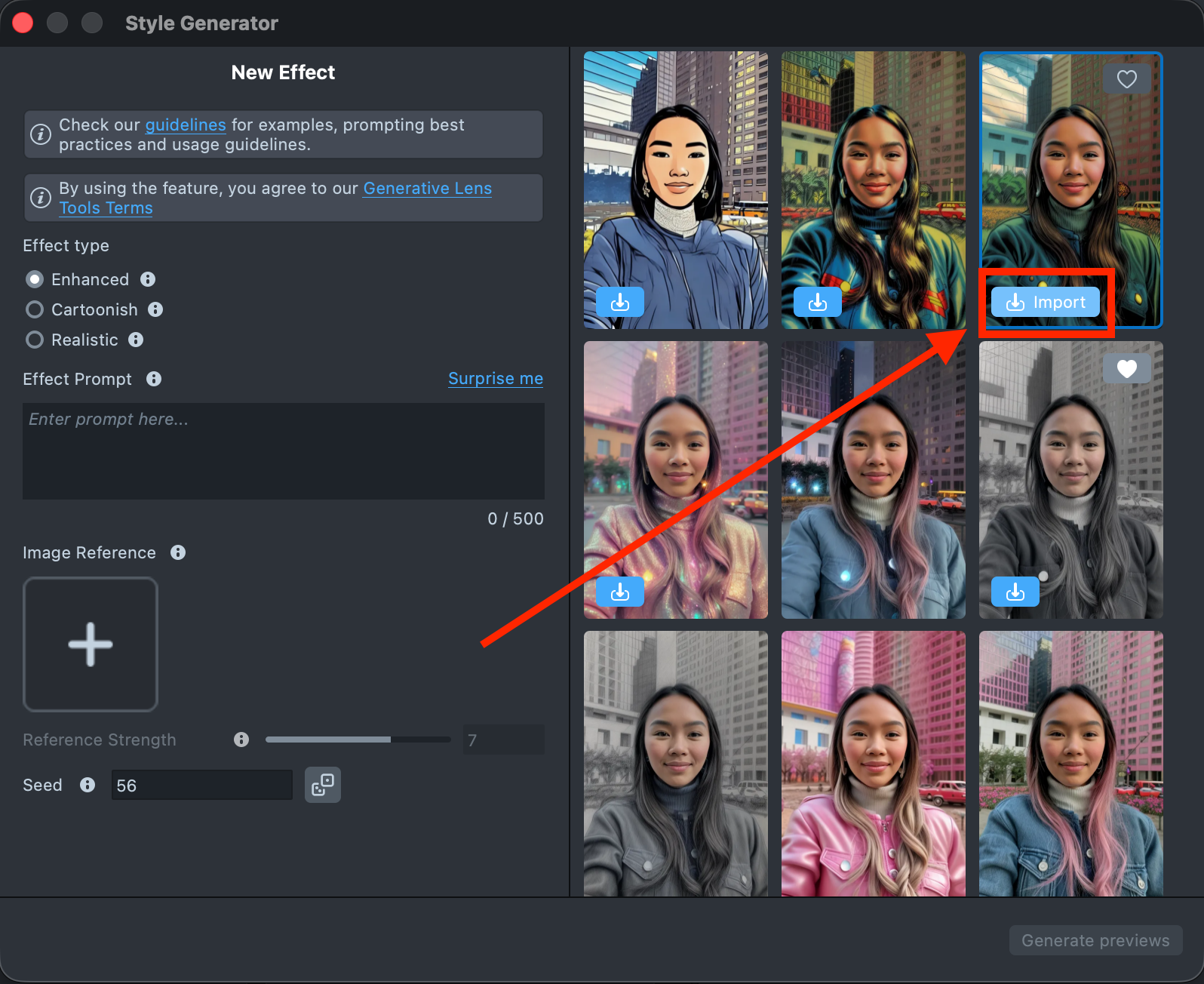Image resolution: width=1204 pixels, height=984 pixels.
Task: Choose the Cartoonish effect type
Action: [x=35, y=309]
